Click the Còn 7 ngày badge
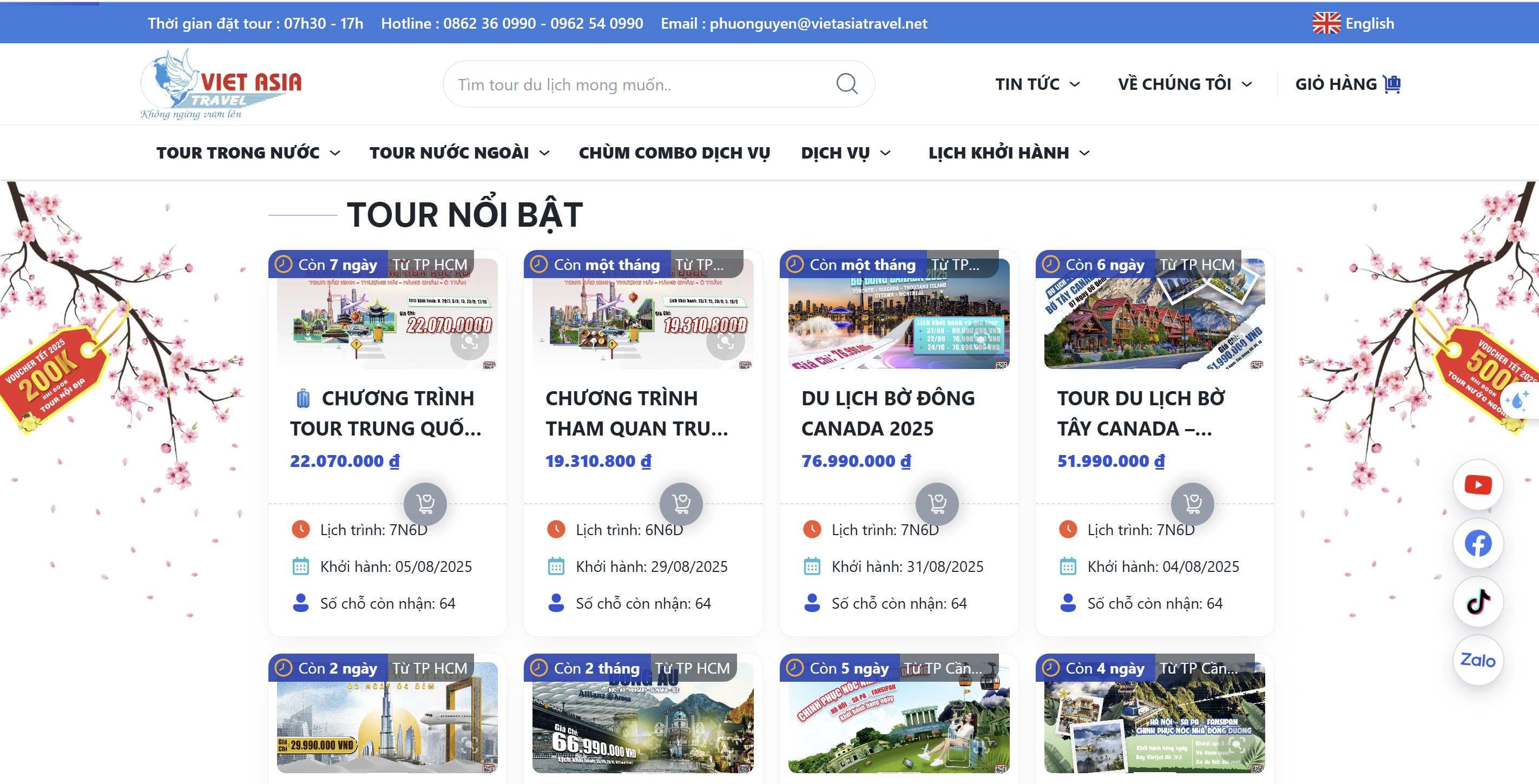This screenshot has width=1539, height=784. tap(328, 264)
